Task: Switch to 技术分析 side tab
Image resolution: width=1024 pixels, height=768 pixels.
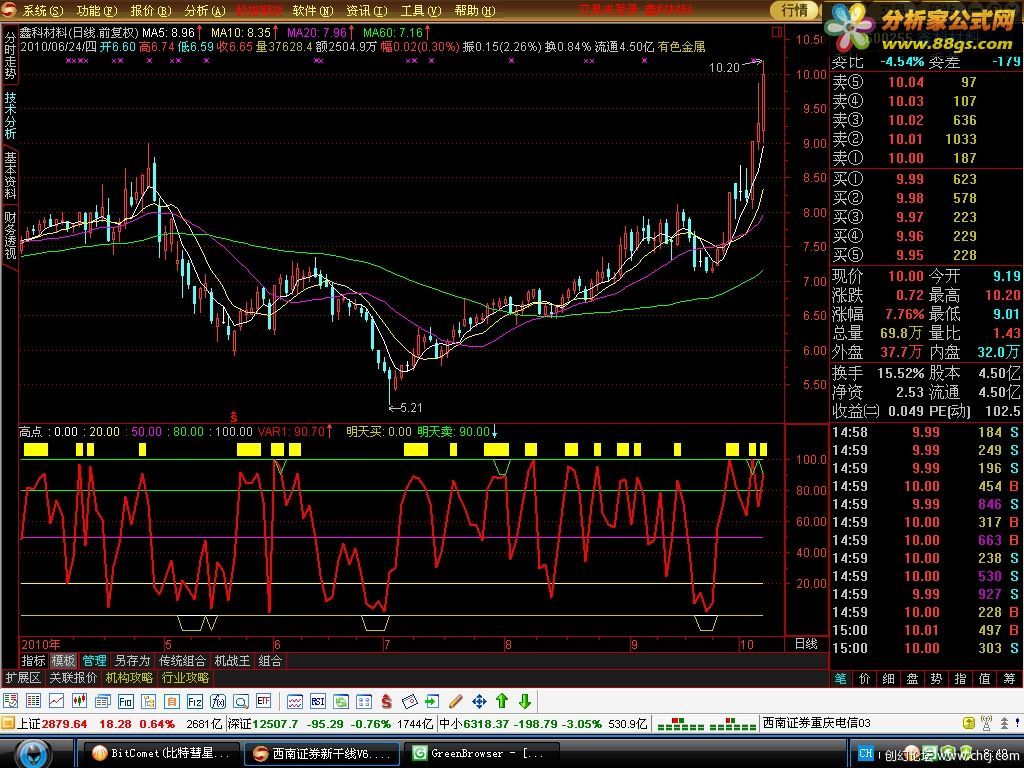Action: tap(10, 115)
